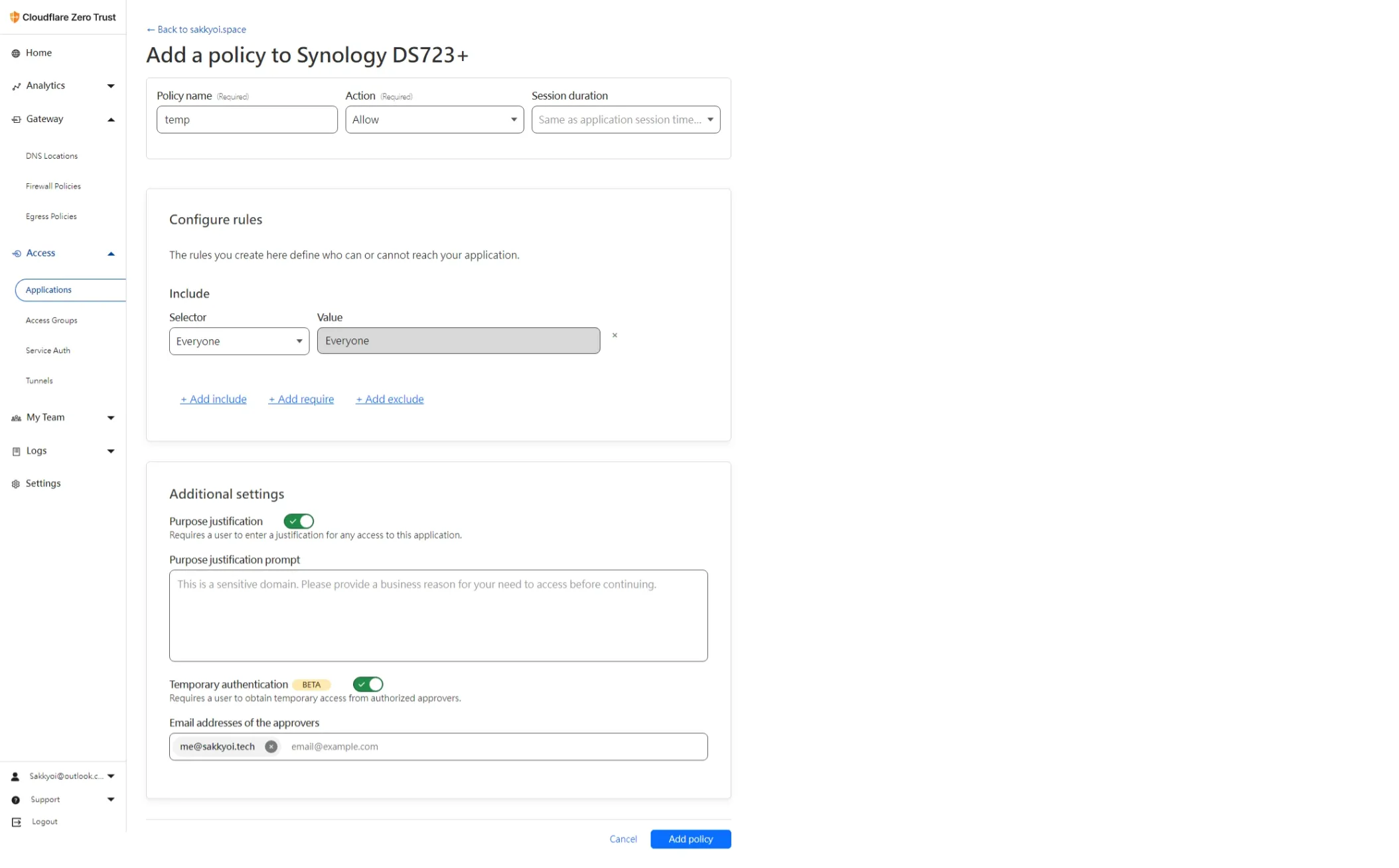This screenshot has width=1399, height=868.
Task: Disable the Purpose justification toggle
Action: click(x=299, y=521)
